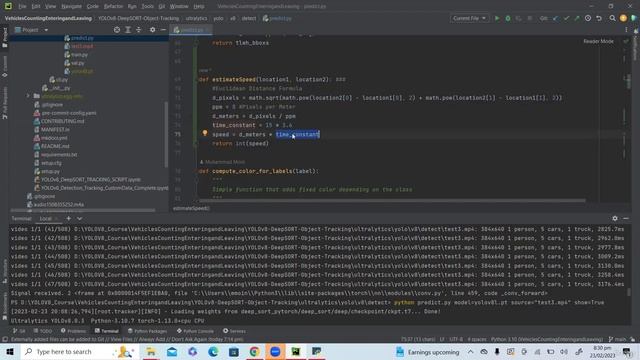640x360 pixels.
Task: Open the editor tabs three-dot menu
Action: pos(626,30)
